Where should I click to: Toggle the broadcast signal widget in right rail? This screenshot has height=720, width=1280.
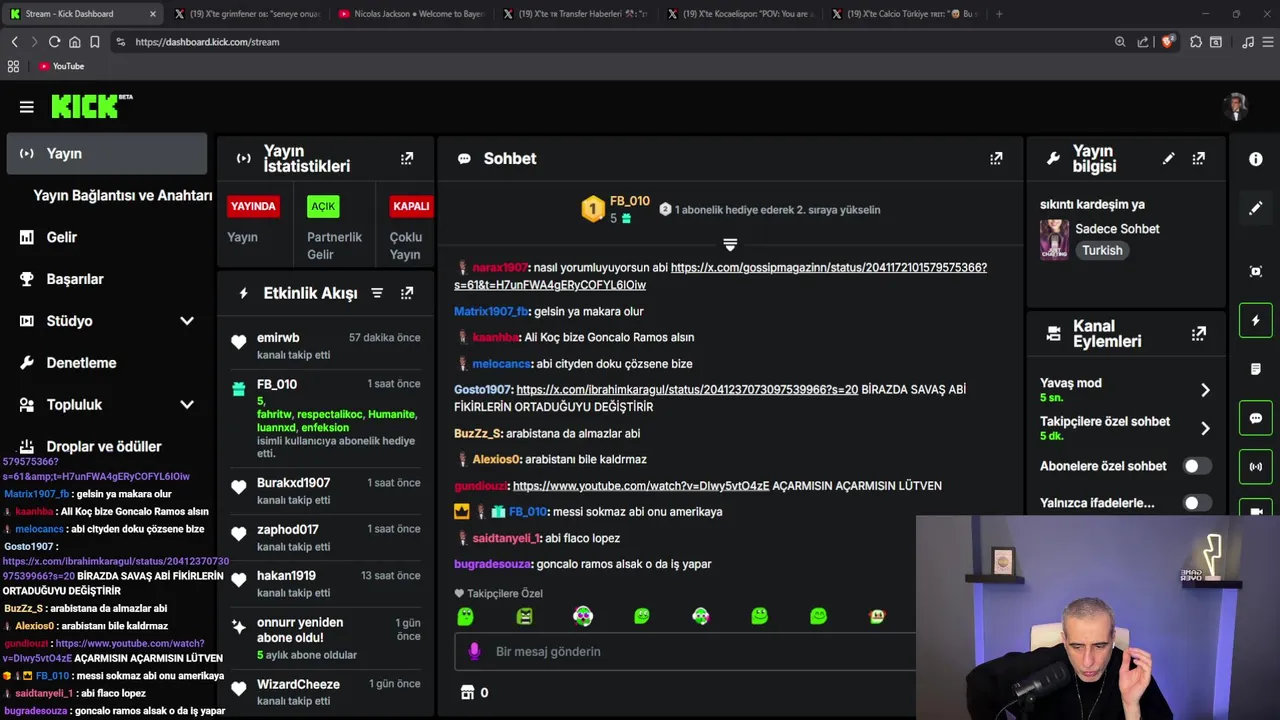pyautogui.click(x=1256, y=467)
